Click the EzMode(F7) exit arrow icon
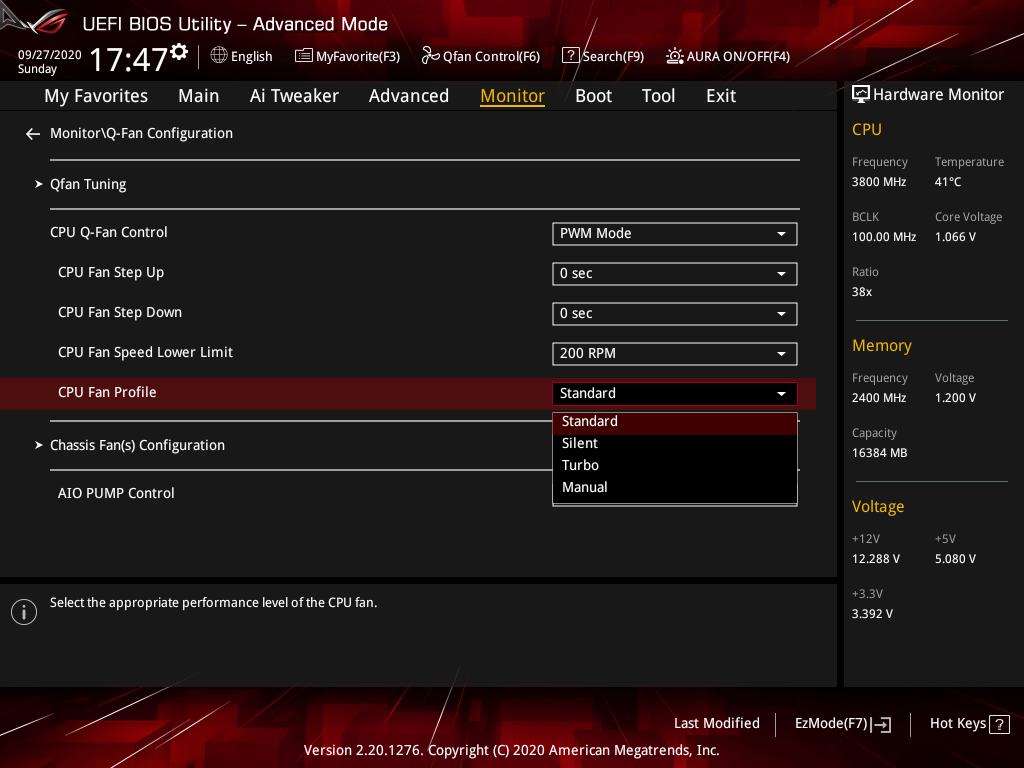 pyautogui.click(x=881, y=724)
